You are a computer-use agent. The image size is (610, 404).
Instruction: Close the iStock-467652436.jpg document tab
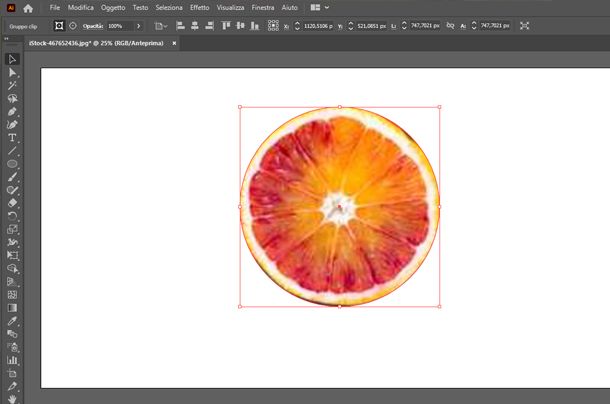click(x=176, y=44)
